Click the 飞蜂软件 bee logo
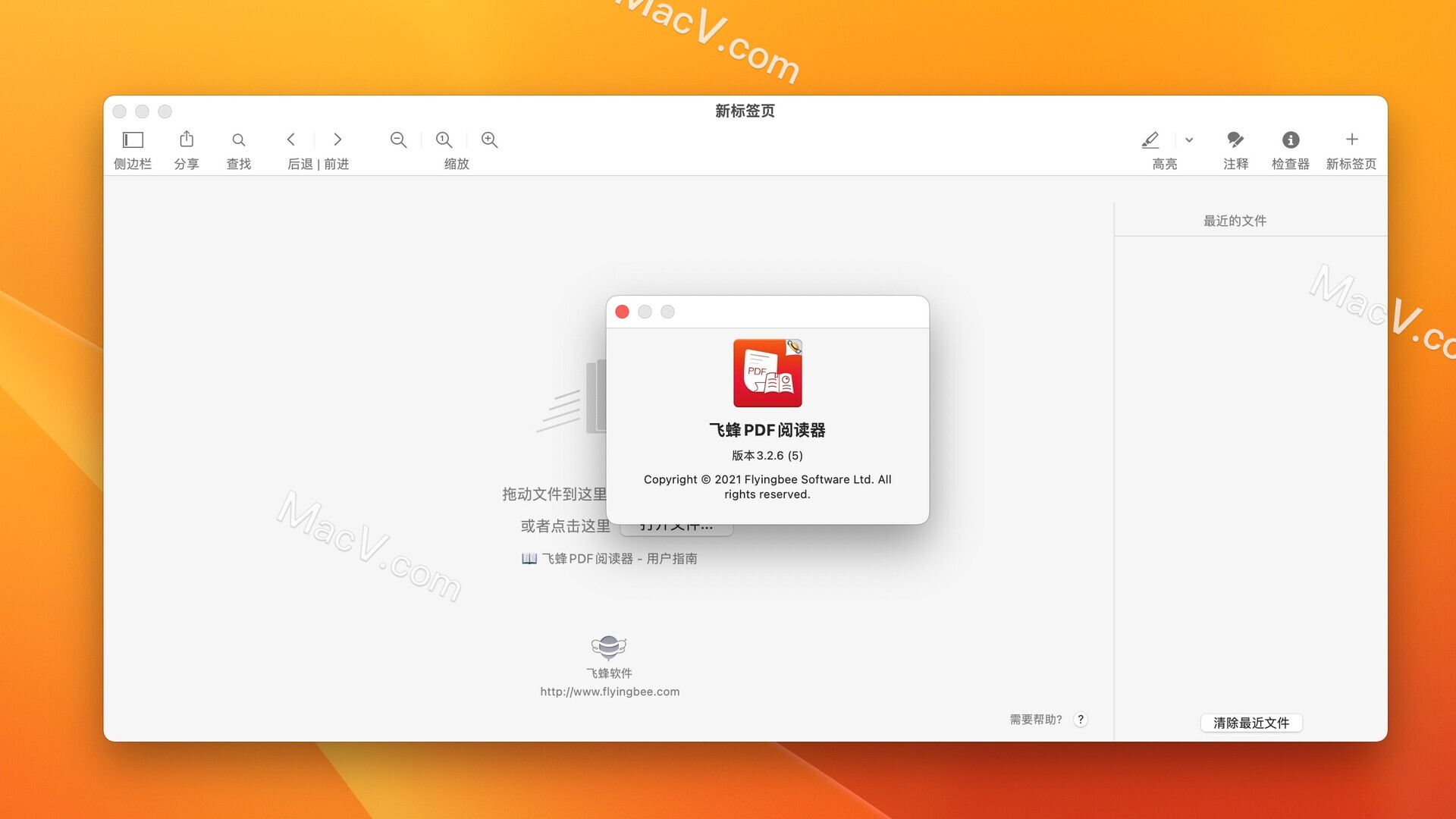 click(609, 648)
